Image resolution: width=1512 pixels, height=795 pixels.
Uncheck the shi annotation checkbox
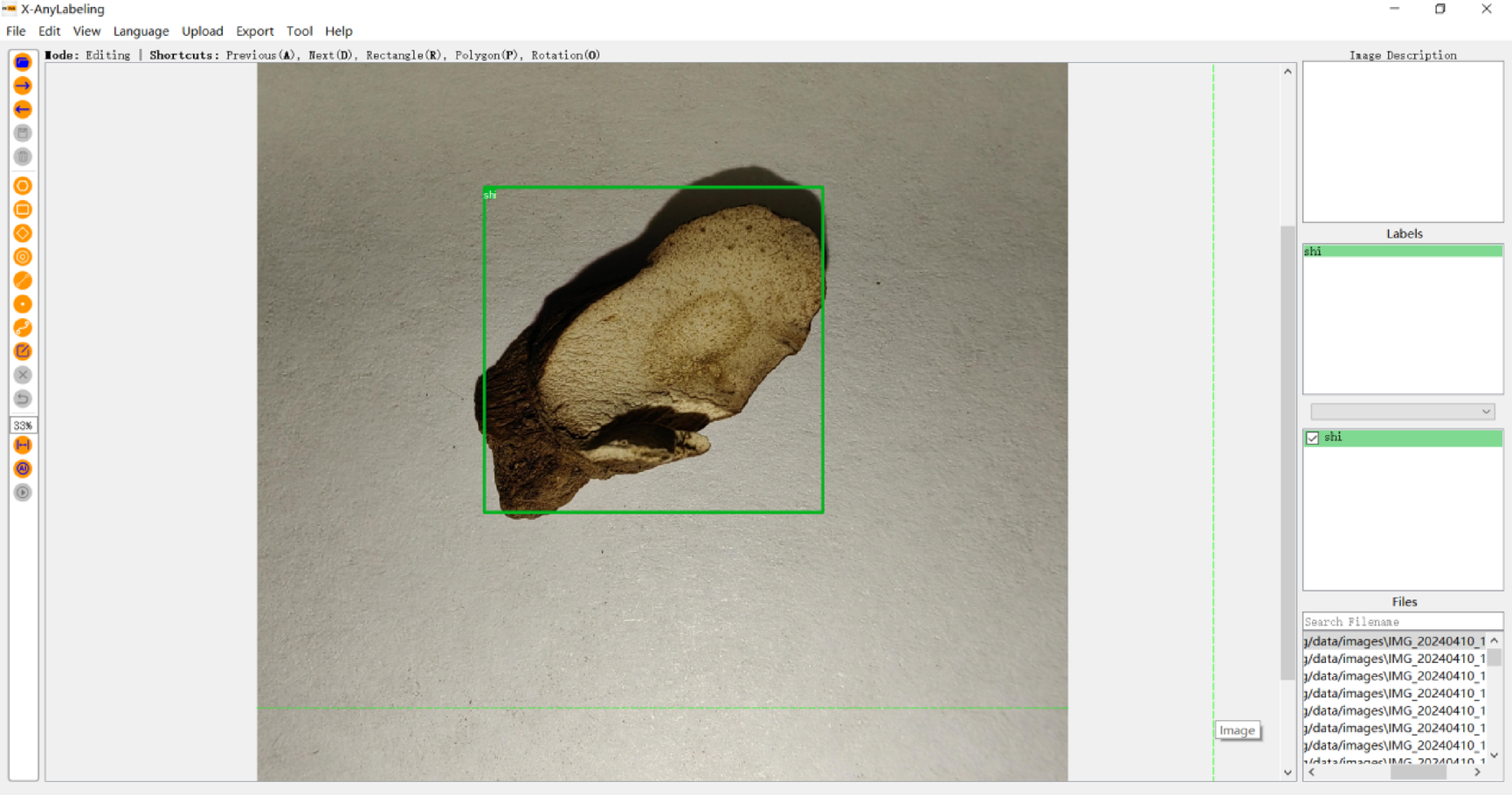(x=1312, y=437)
